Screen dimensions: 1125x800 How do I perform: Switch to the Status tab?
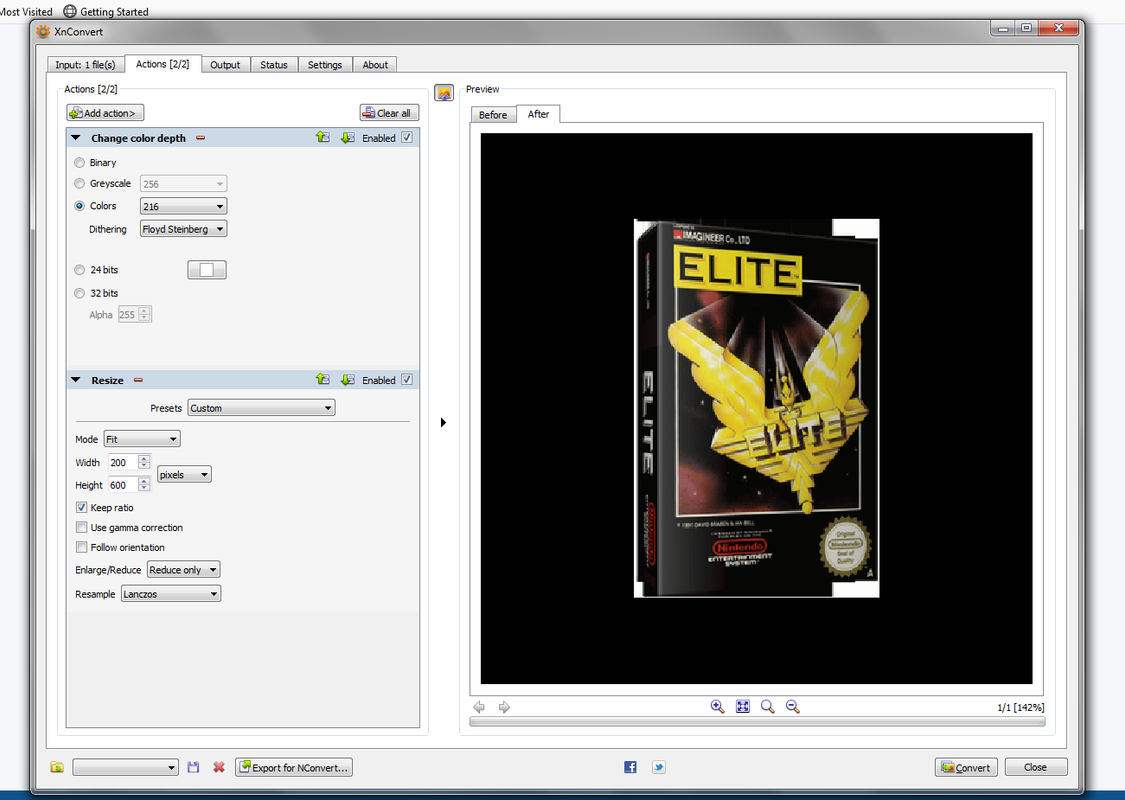pos(274,65)
